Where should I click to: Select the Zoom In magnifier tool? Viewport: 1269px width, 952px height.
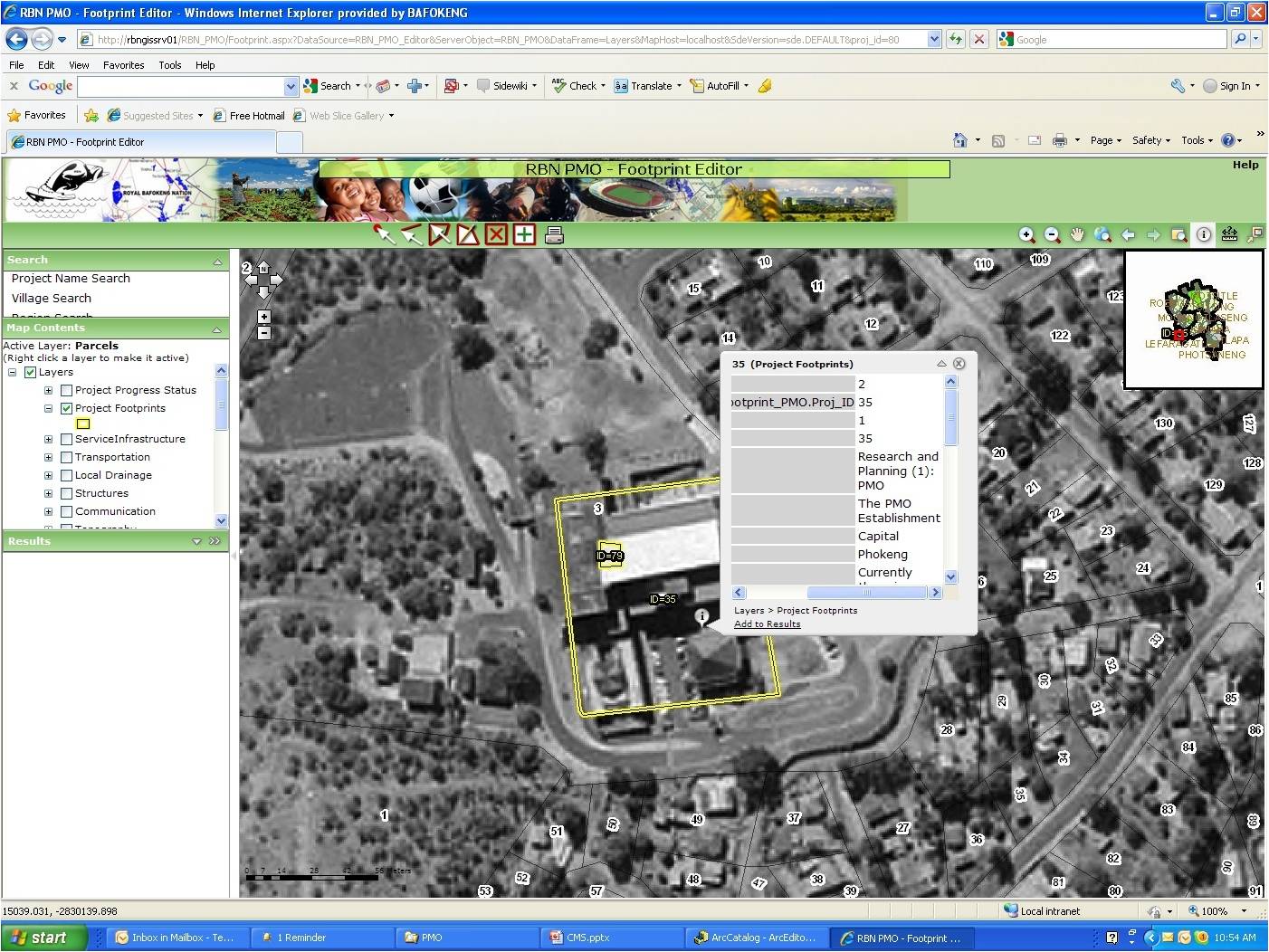point(1027,235)
